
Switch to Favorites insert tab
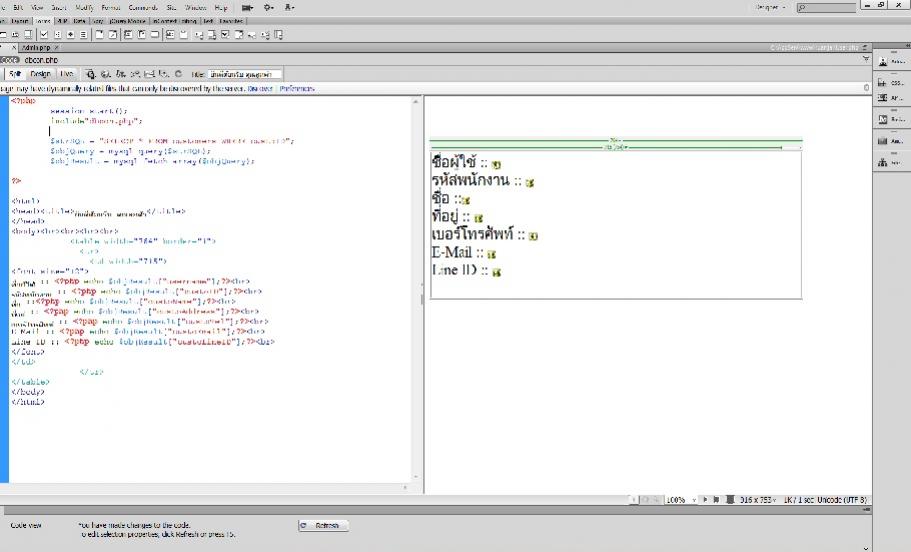231,21
